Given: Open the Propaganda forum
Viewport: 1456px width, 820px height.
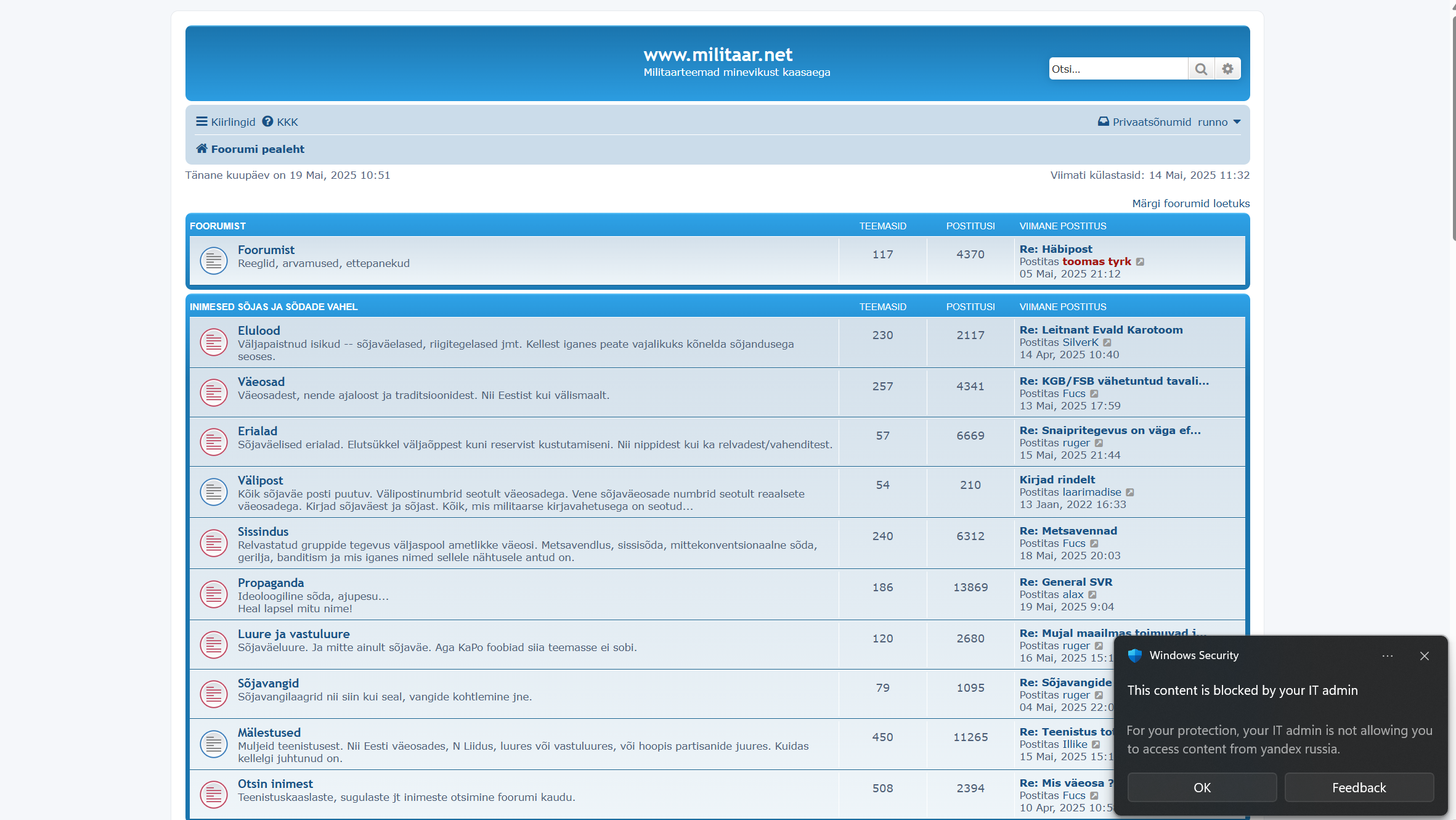Looking at the screenshot, I should [x=270, y=583].
